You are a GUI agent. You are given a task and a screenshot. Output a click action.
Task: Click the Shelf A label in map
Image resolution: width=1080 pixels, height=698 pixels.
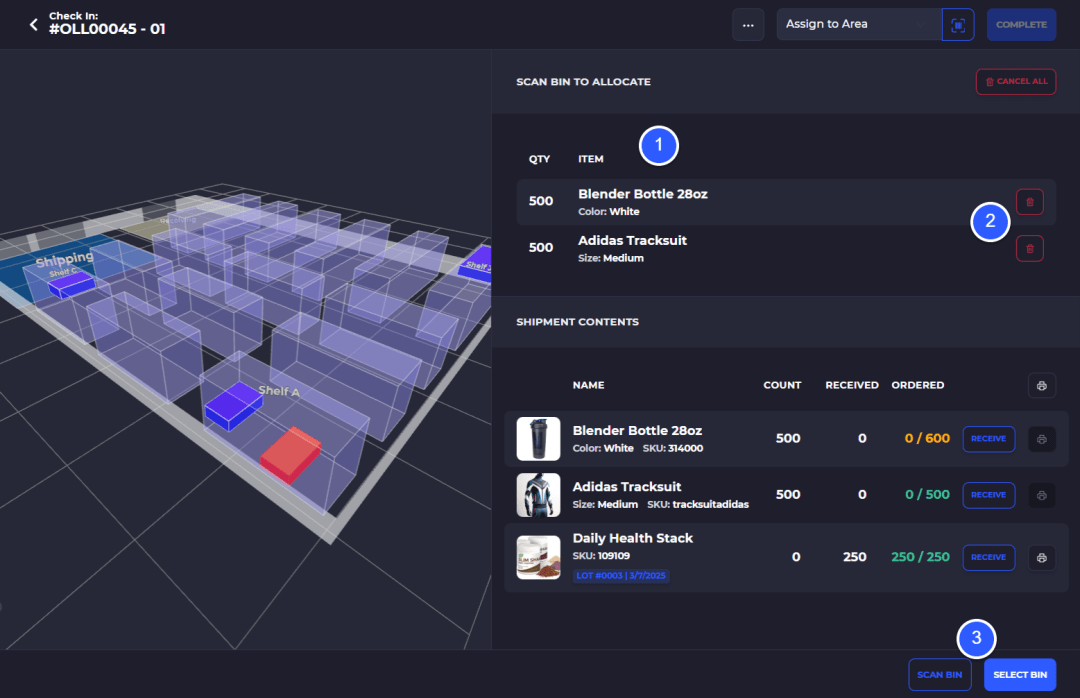click(279, 391)
